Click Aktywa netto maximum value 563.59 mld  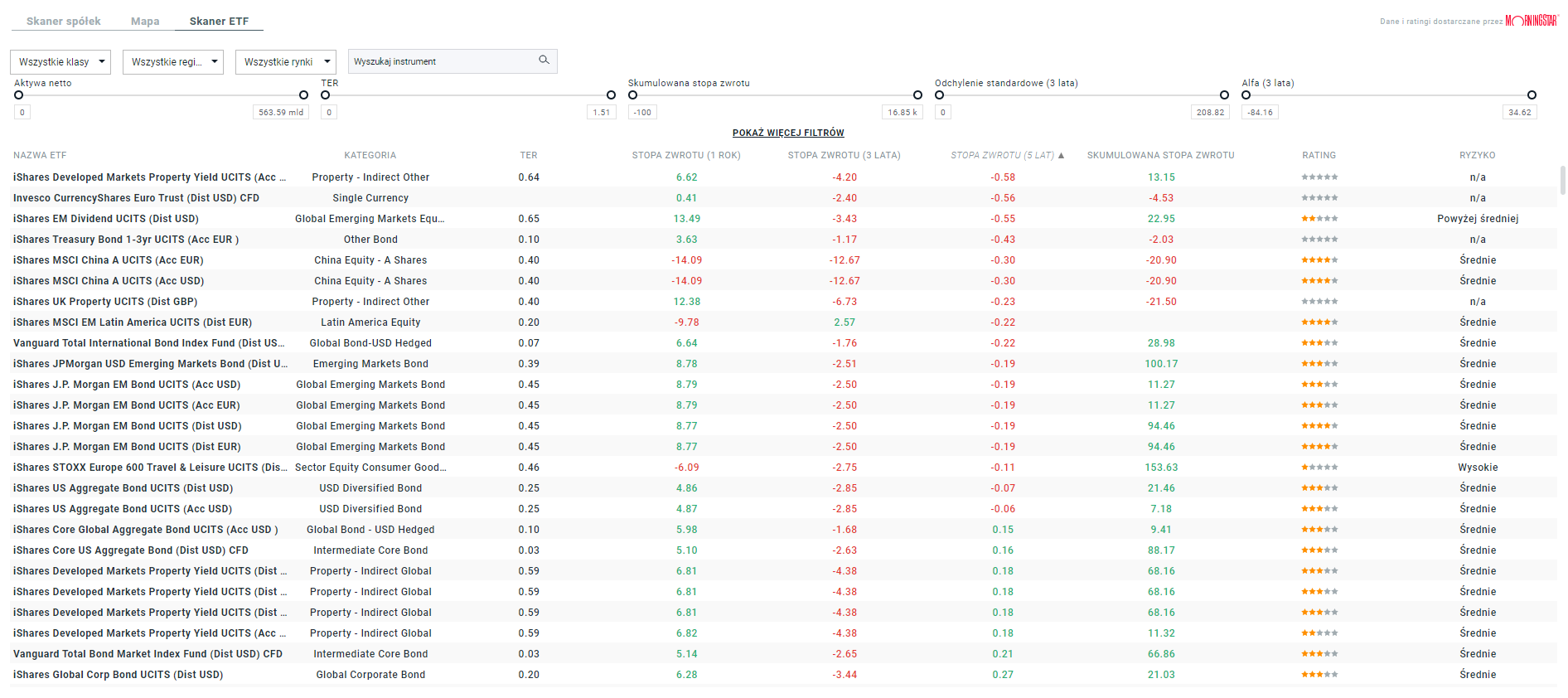point(281,113)
